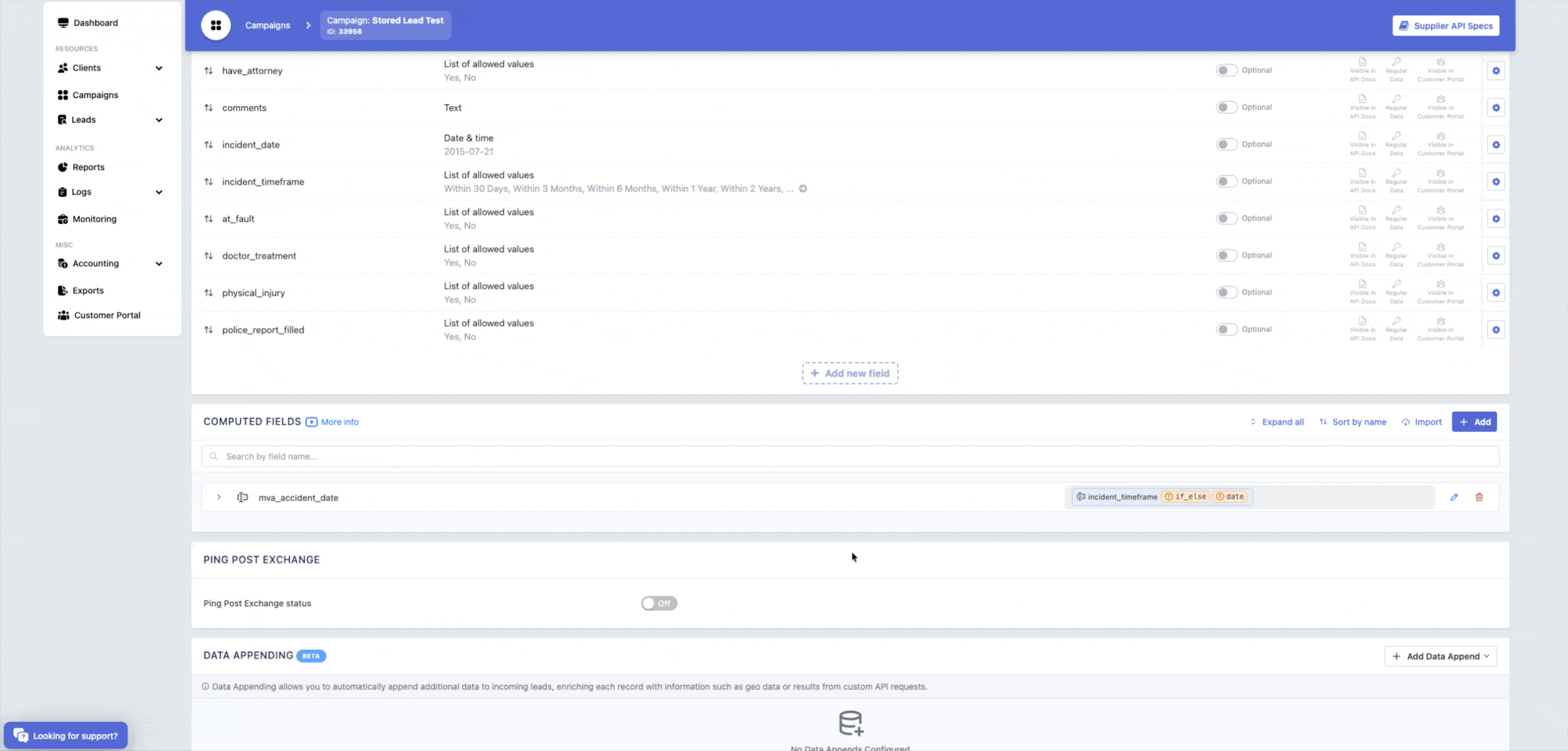Expand the mva_accident_date computed field row
This screenshot has width=1568, height=751.
[x=219, y=497]
